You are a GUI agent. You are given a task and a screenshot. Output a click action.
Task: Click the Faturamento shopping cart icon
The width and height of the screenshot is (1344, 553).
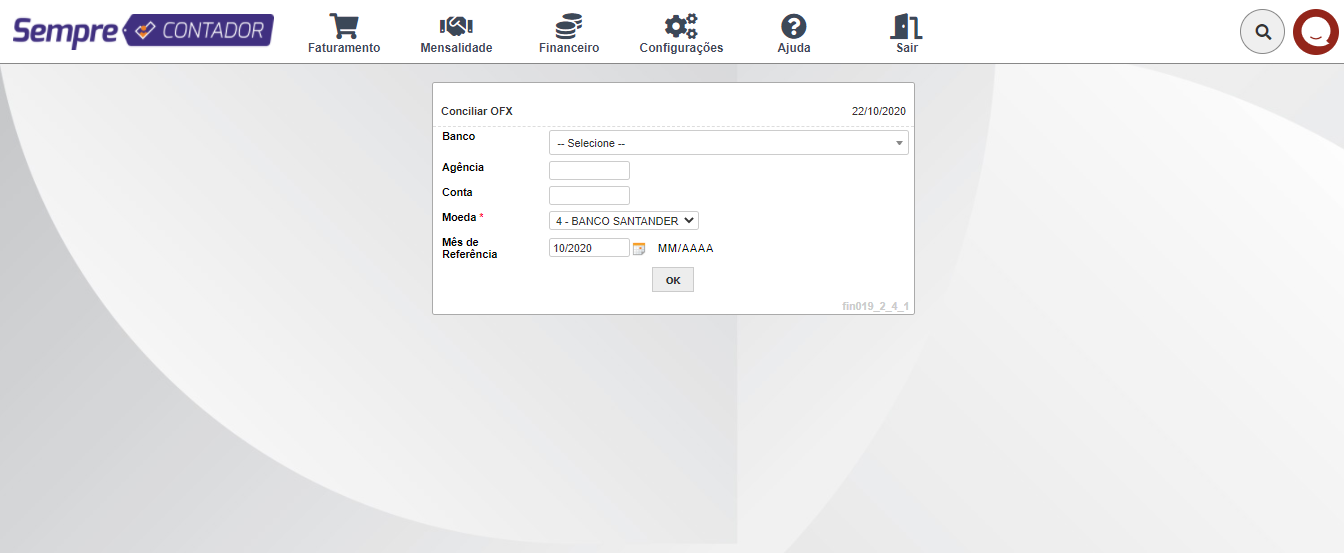pos(344,26)
